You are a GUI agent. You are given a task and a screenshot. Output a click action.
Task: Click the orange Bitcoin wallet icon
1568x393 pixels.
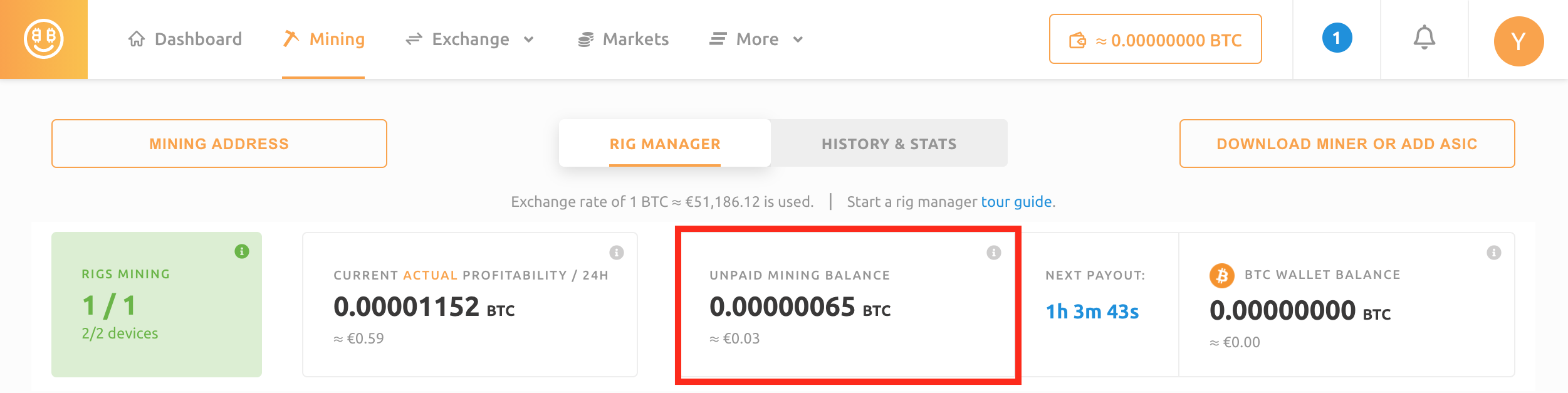tap(1221, 276)
